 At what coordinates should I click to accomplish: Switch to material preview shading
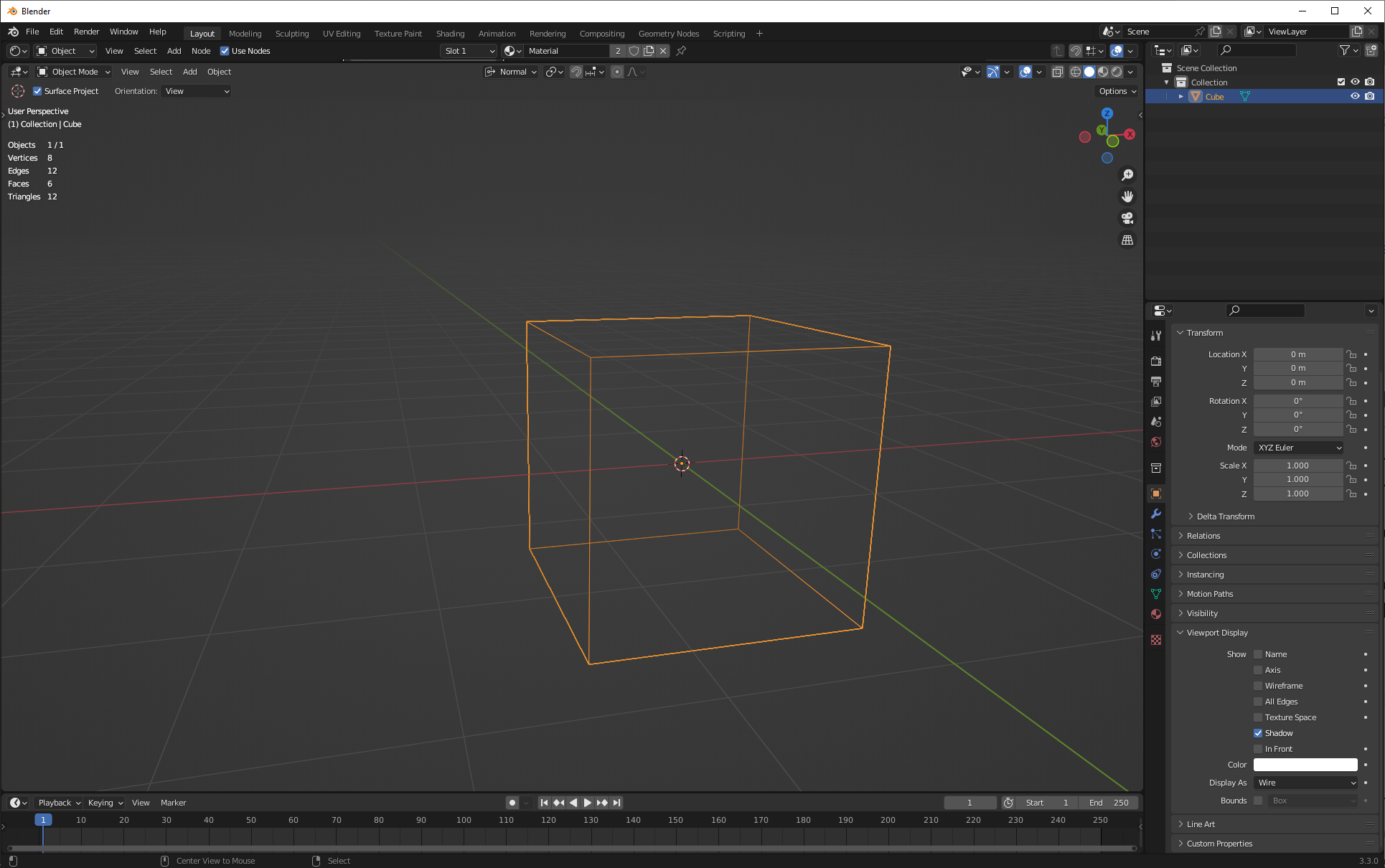(1103, 72)
